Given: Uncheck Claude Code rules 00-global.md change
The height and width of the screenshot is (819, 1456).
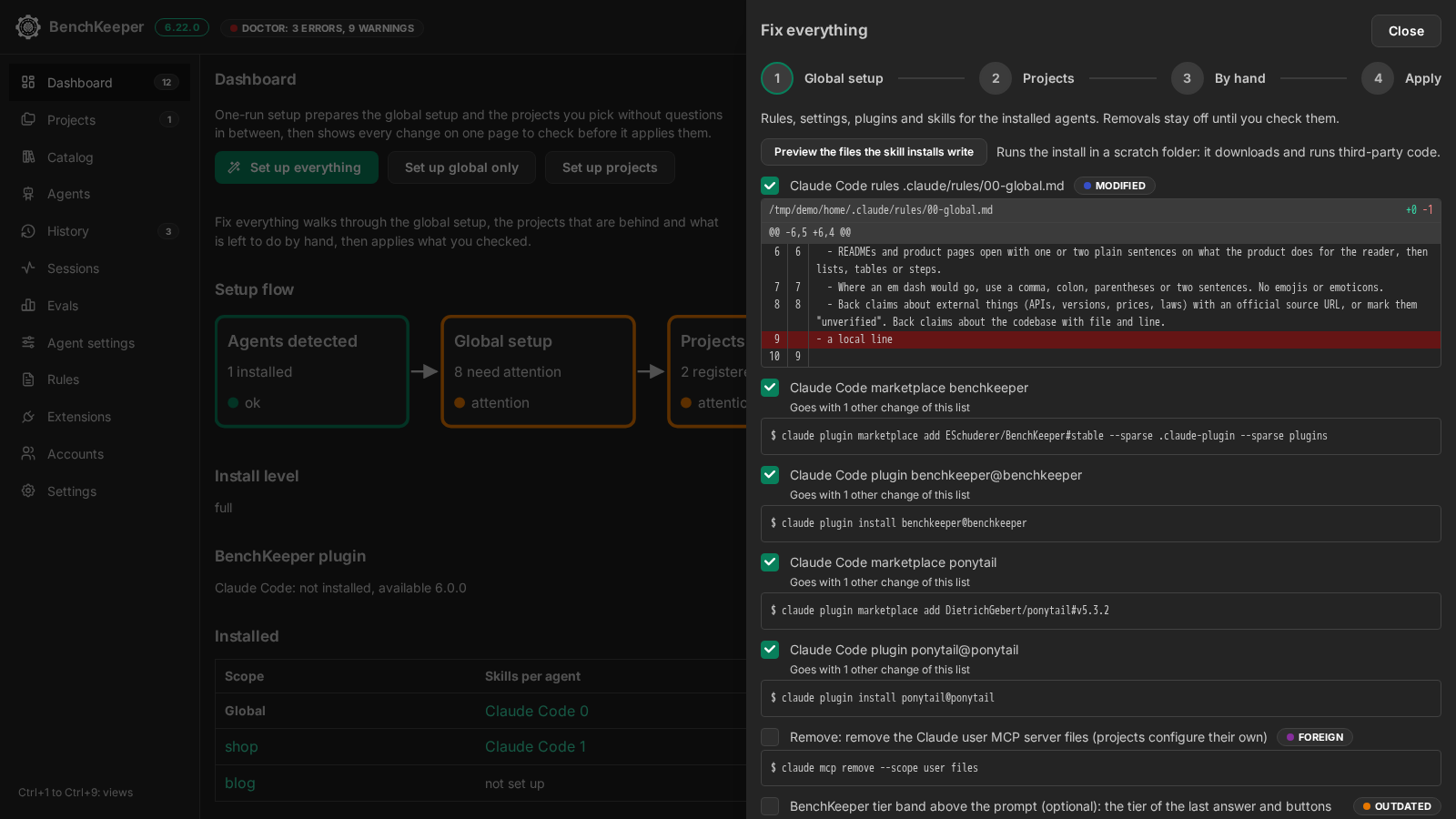Looking at the screenshot, I should [x=770, y=186].
